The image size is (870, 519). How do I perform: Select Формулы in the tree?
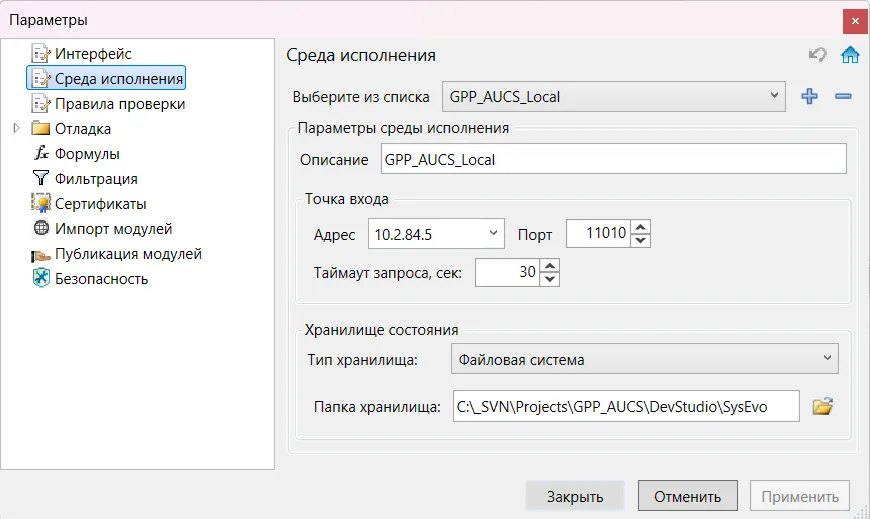[x=87, y=154]
